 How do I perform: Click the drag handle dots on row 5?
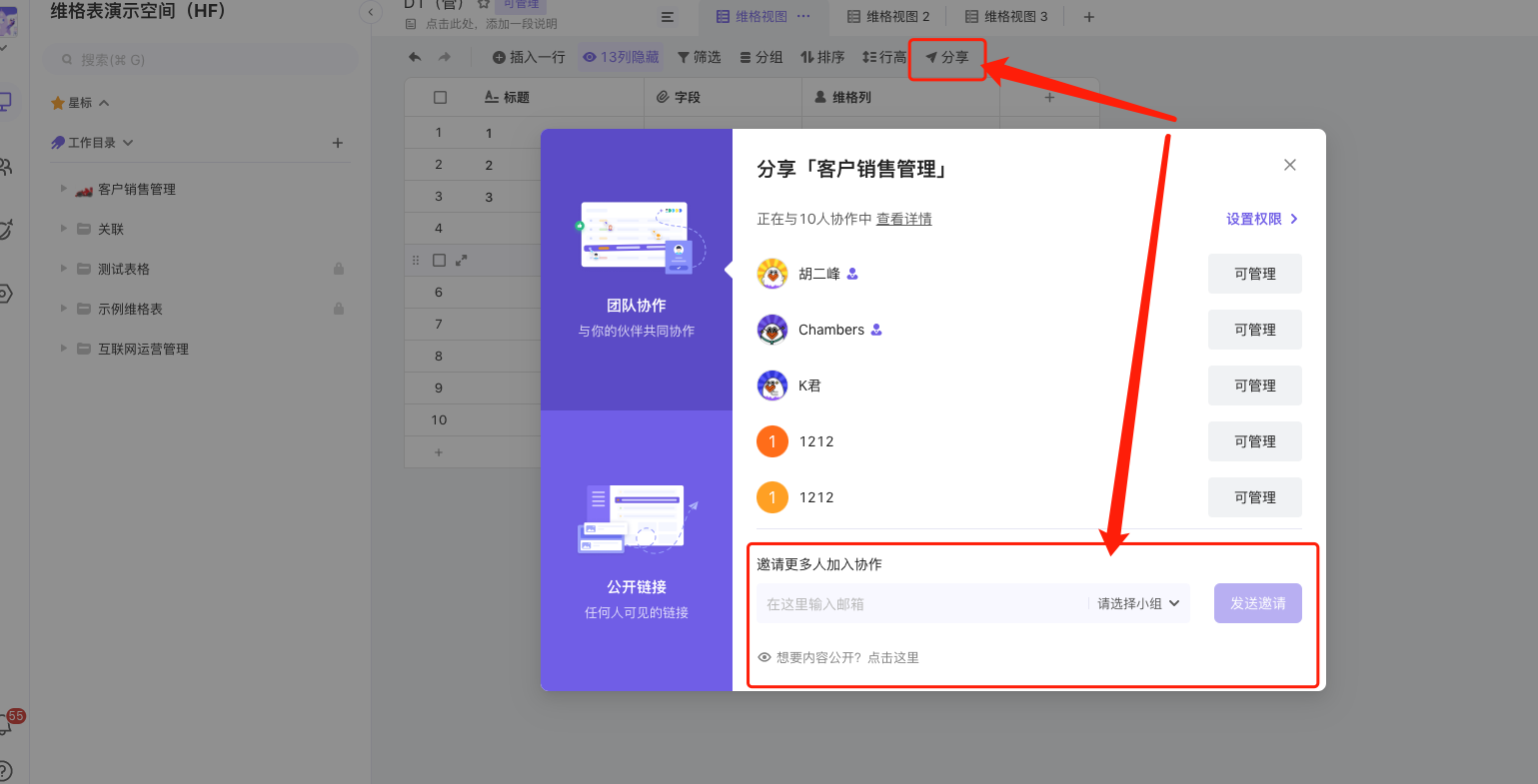coord(416,260)
